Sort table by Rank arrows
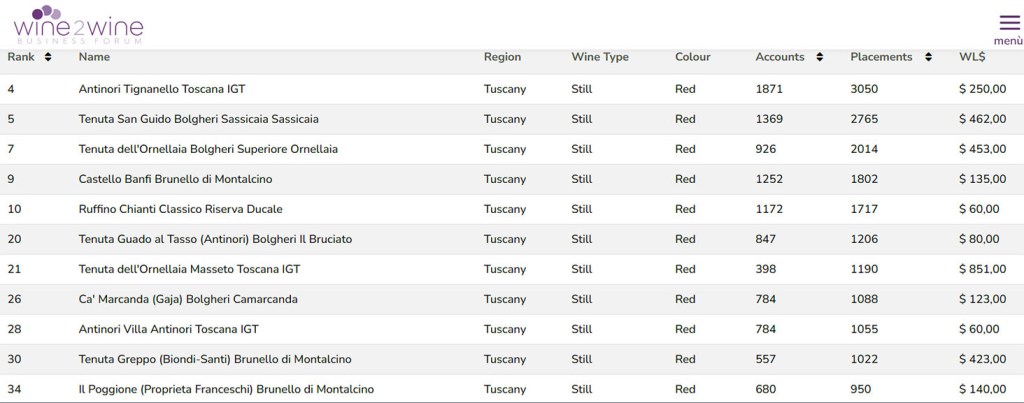Viewport: 1024px width, 403px height. 48,57
